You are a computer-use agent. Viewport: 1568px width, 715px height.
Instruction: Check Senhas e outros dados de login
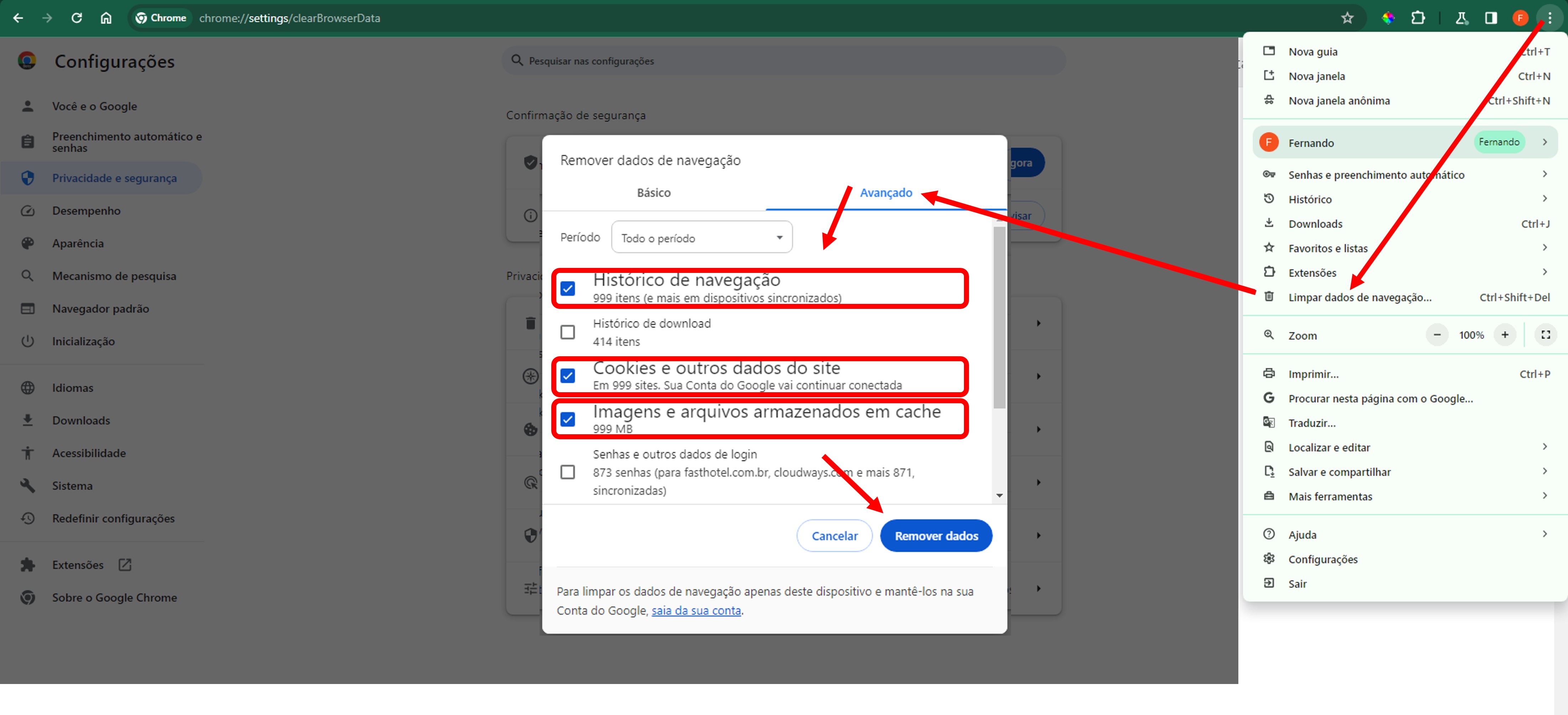click(567, 472)
